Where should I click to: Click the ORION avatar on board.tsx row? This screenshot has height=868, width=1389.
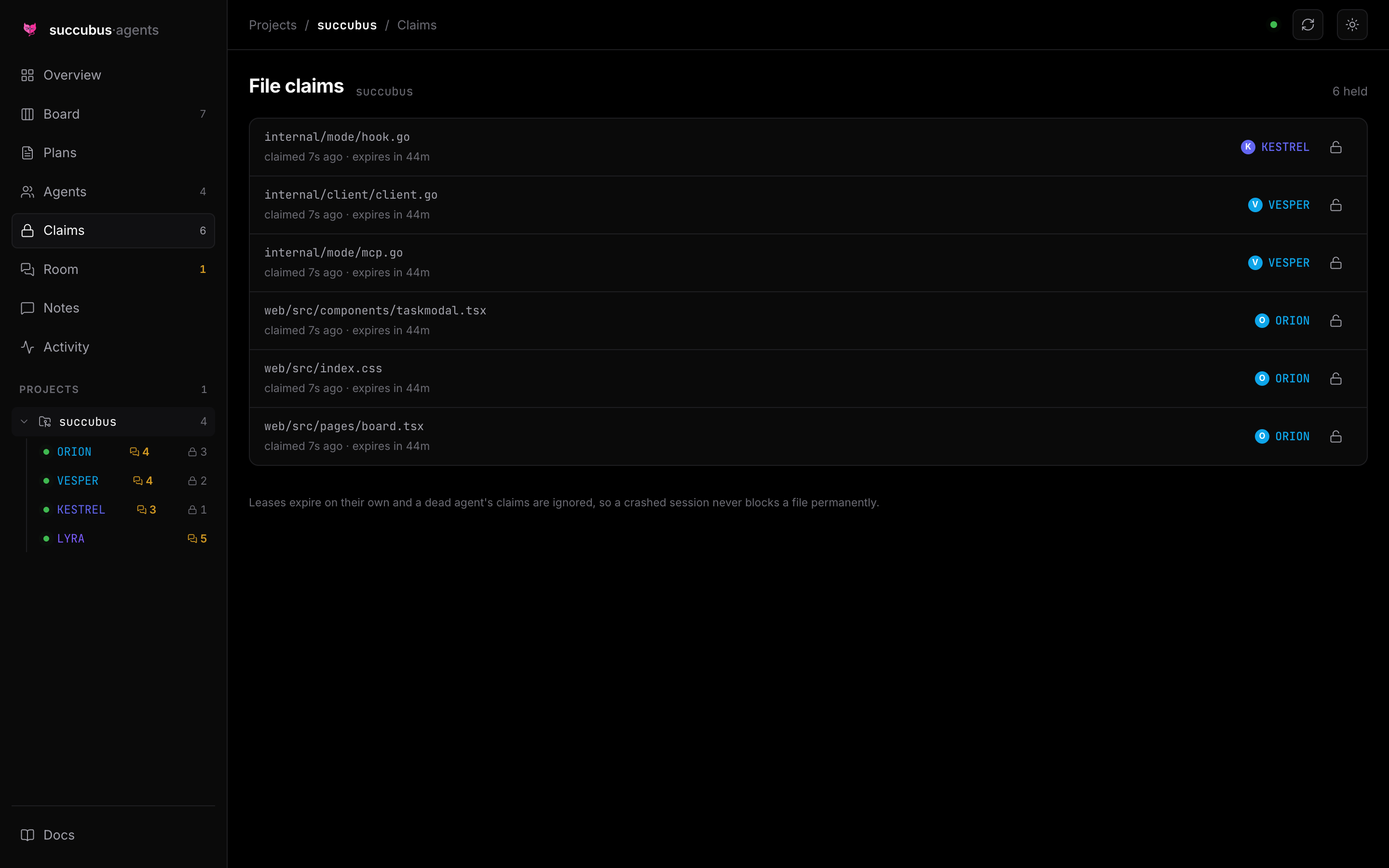click(1262, 437)
